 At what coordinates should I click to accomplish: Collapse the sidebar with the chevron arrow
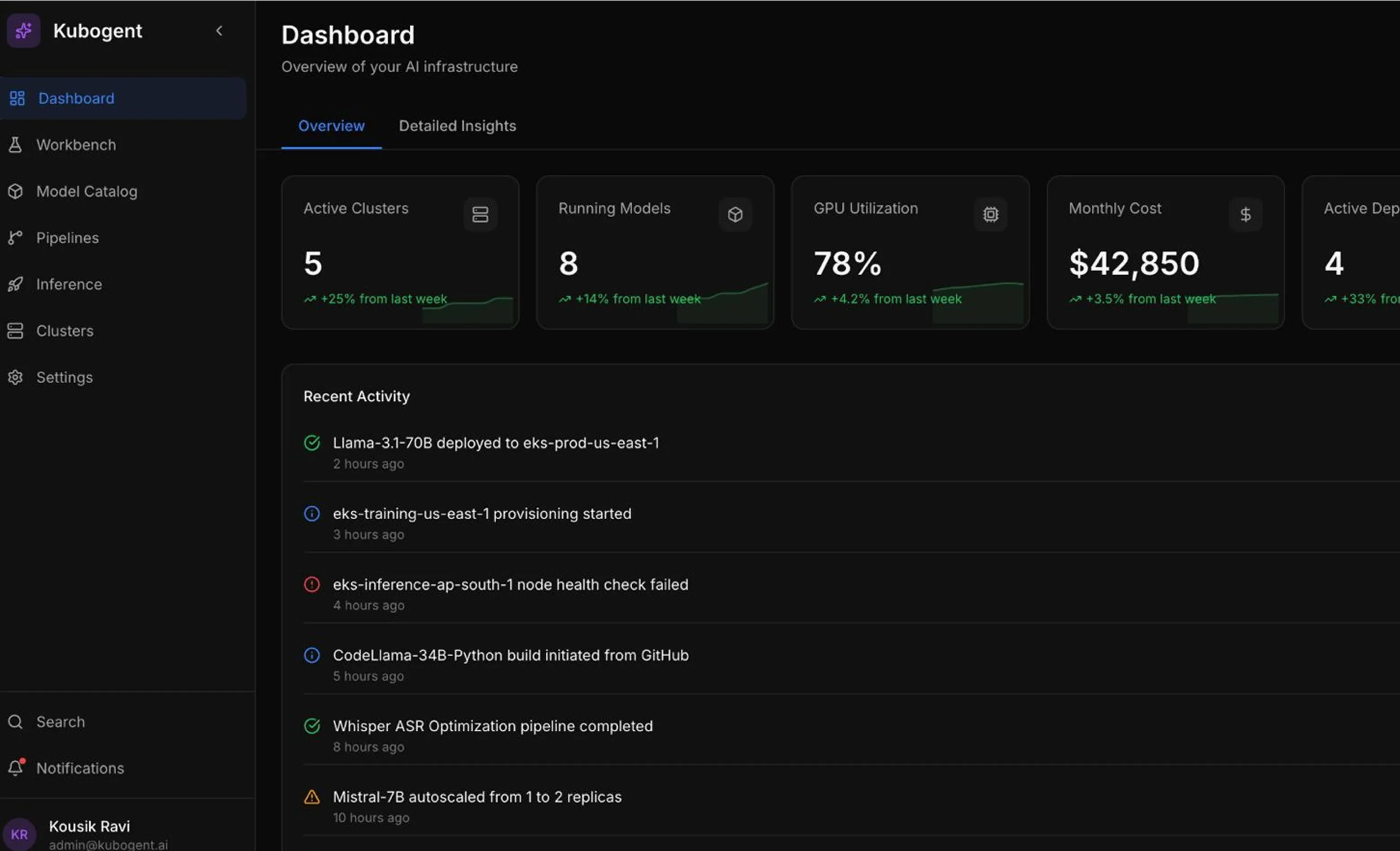coord(219,31)
